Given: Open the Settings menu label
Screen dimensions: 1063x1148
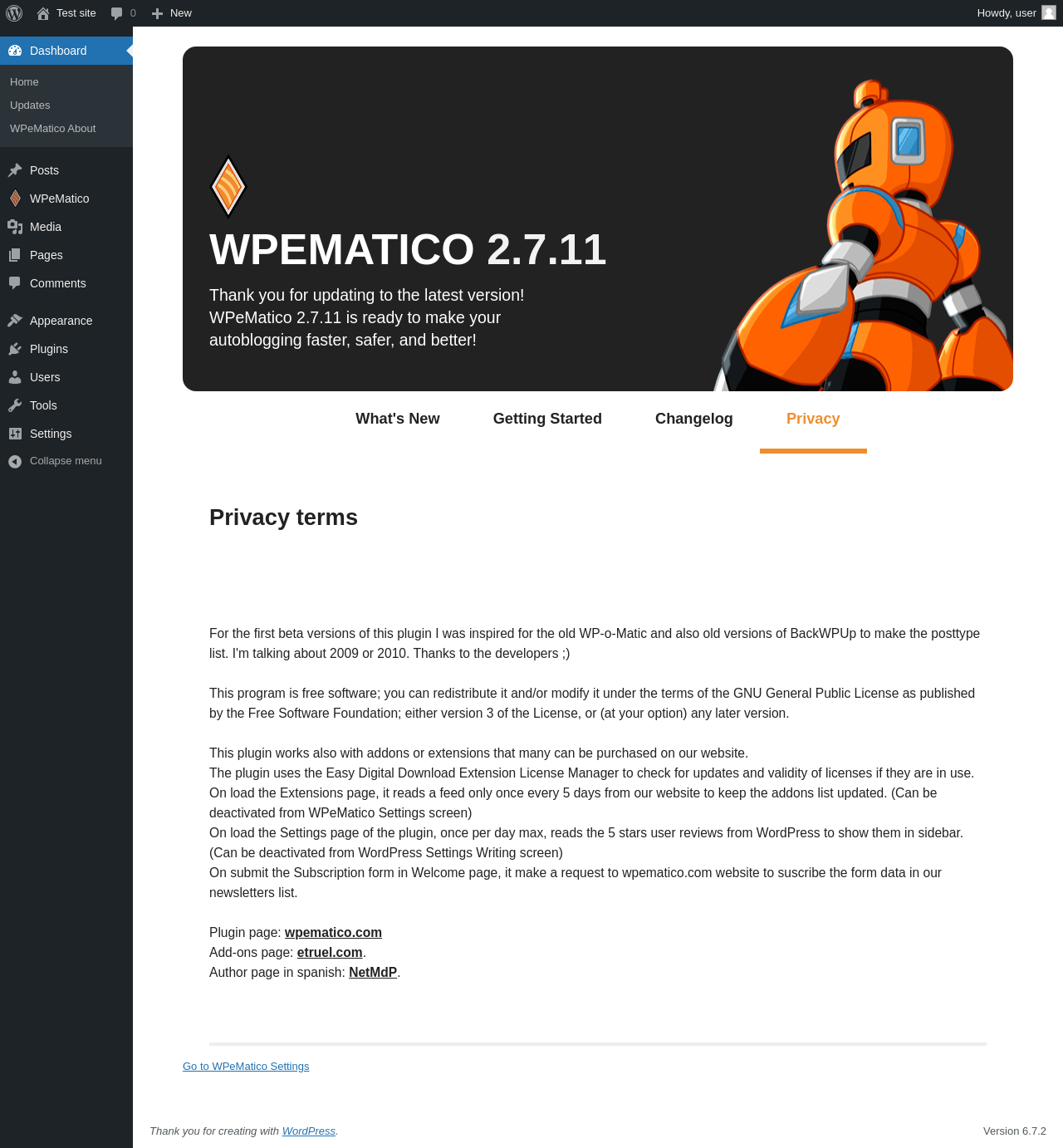Looking at the screenshot, I should 51,434.
